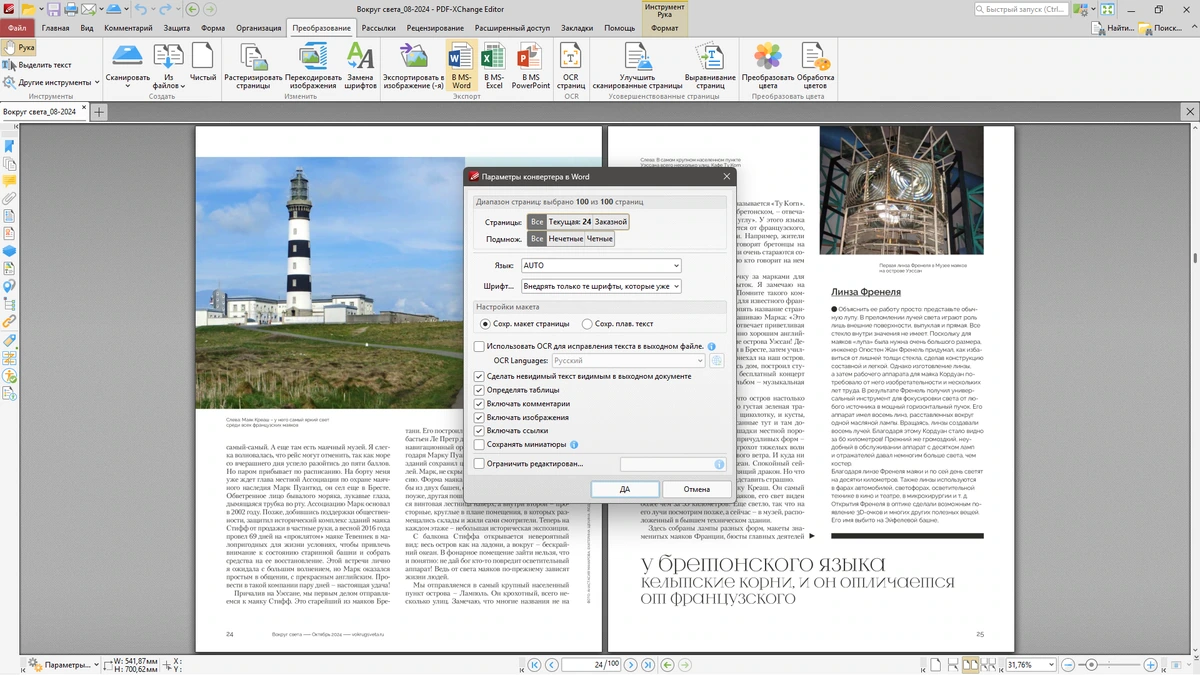The height and width of the screenshot is (675, 1200).
Task: Click the zoom in plus icon in the status bar
Action: coord(1151,665)
